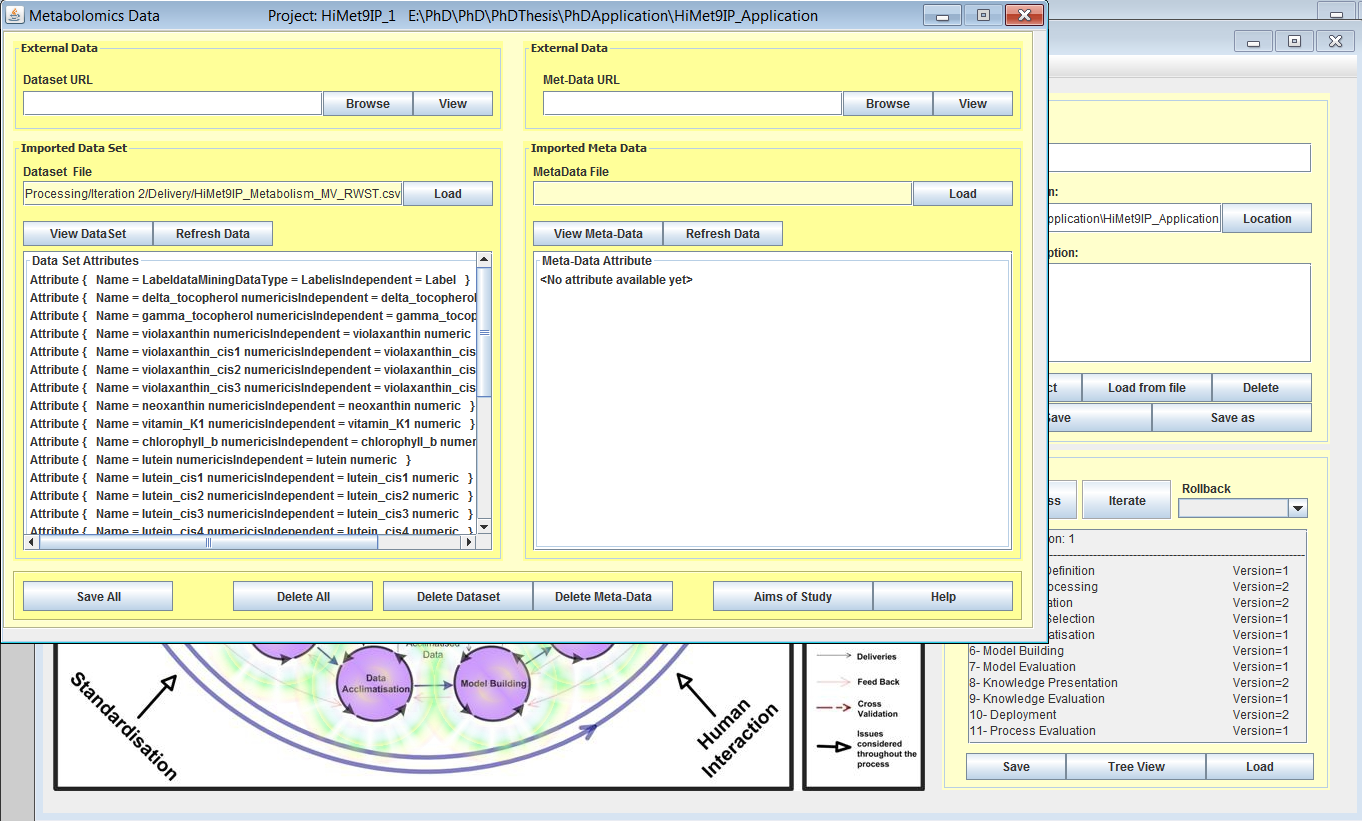Refresh Data under Imported Meta Data
Screen dimensions: 1362x821
[x=722, y=234]
